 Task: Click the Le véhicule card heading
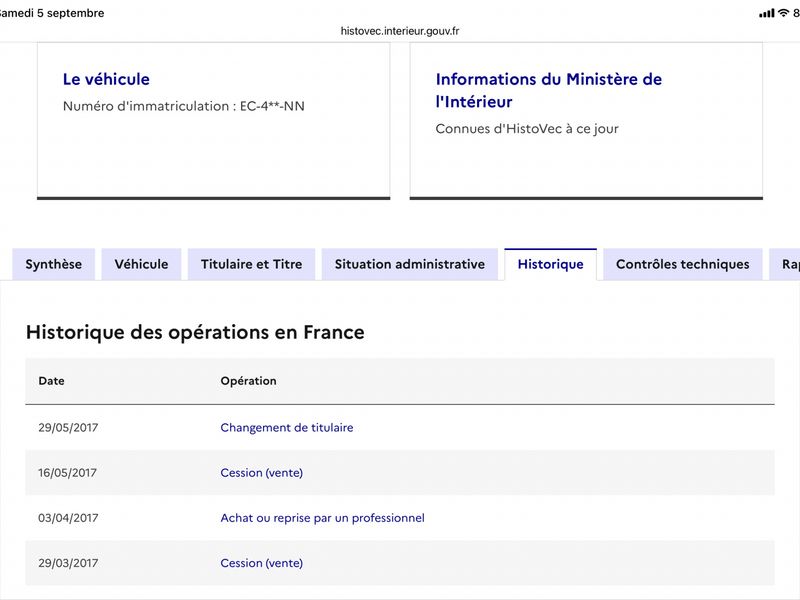(106, 79)
